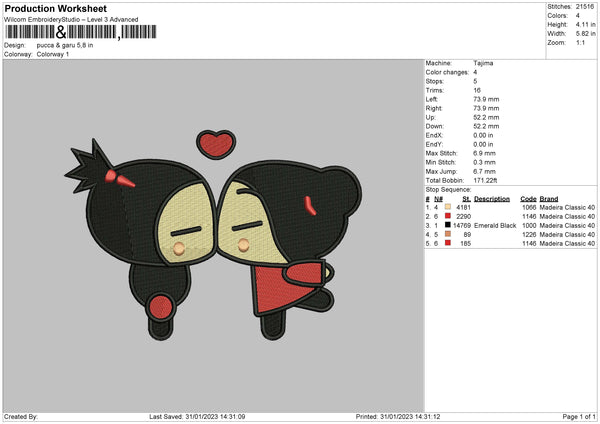This screenshot has width=600, height=424.
Task: Click the 'Production Worksheet' title
Action: coord(56,8)
